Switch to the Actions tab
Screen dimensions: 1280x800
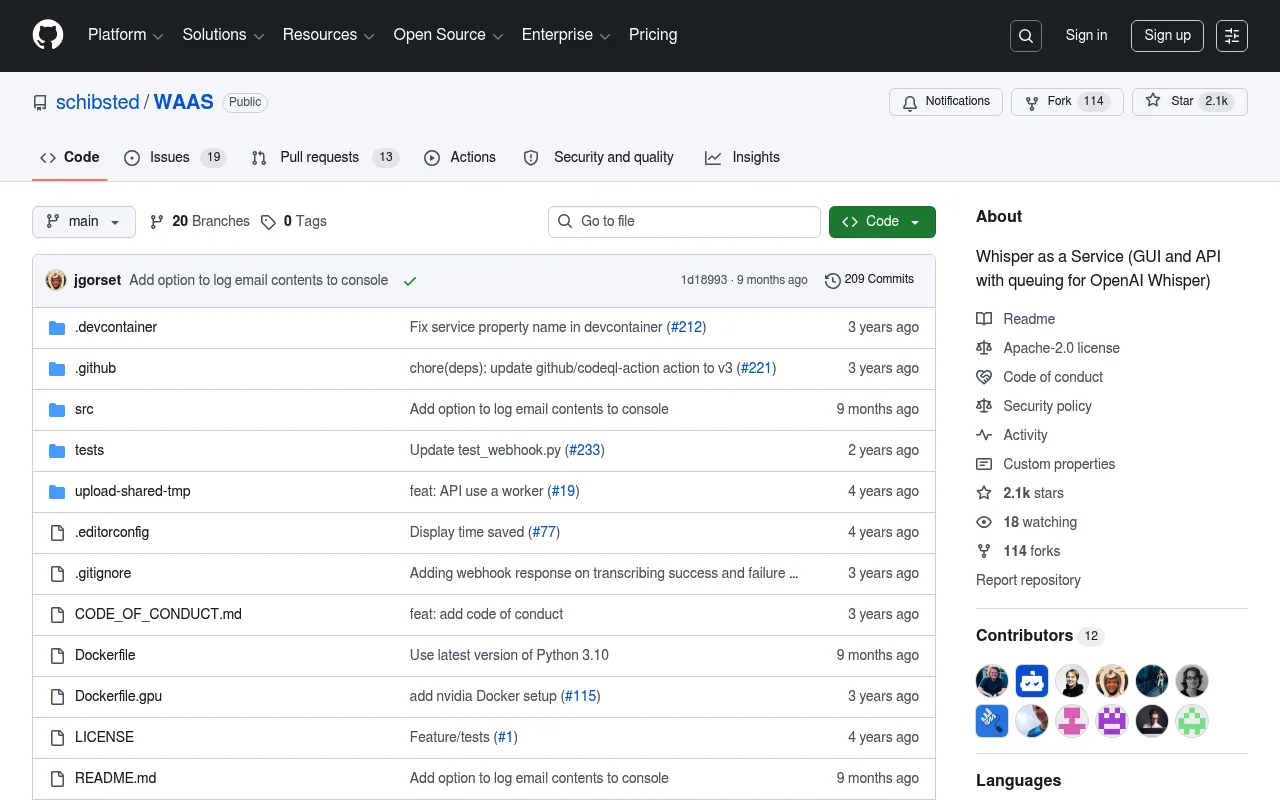(460, 157)
